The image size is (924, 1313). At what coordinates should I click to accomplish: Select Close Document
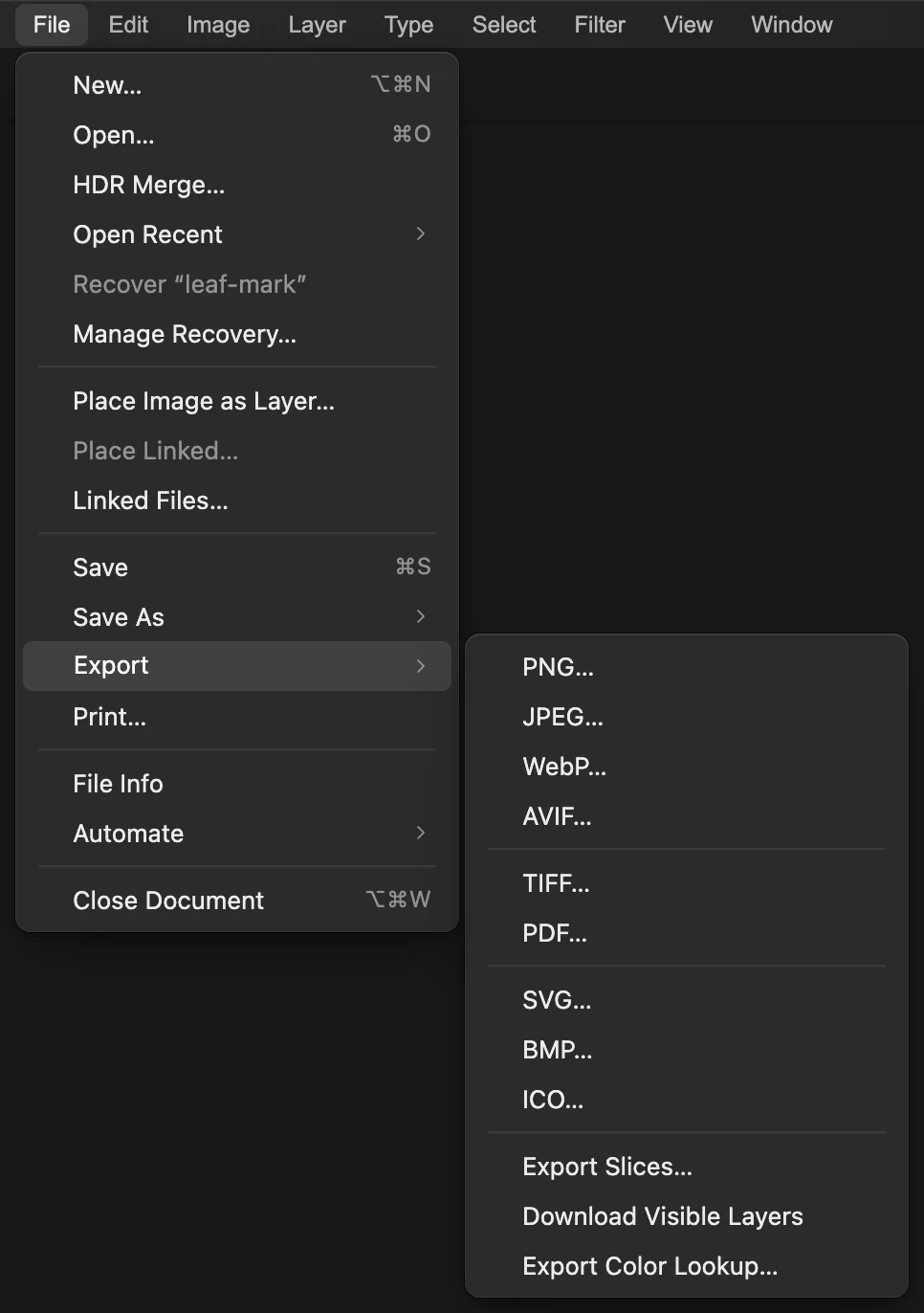pos(237,901)
